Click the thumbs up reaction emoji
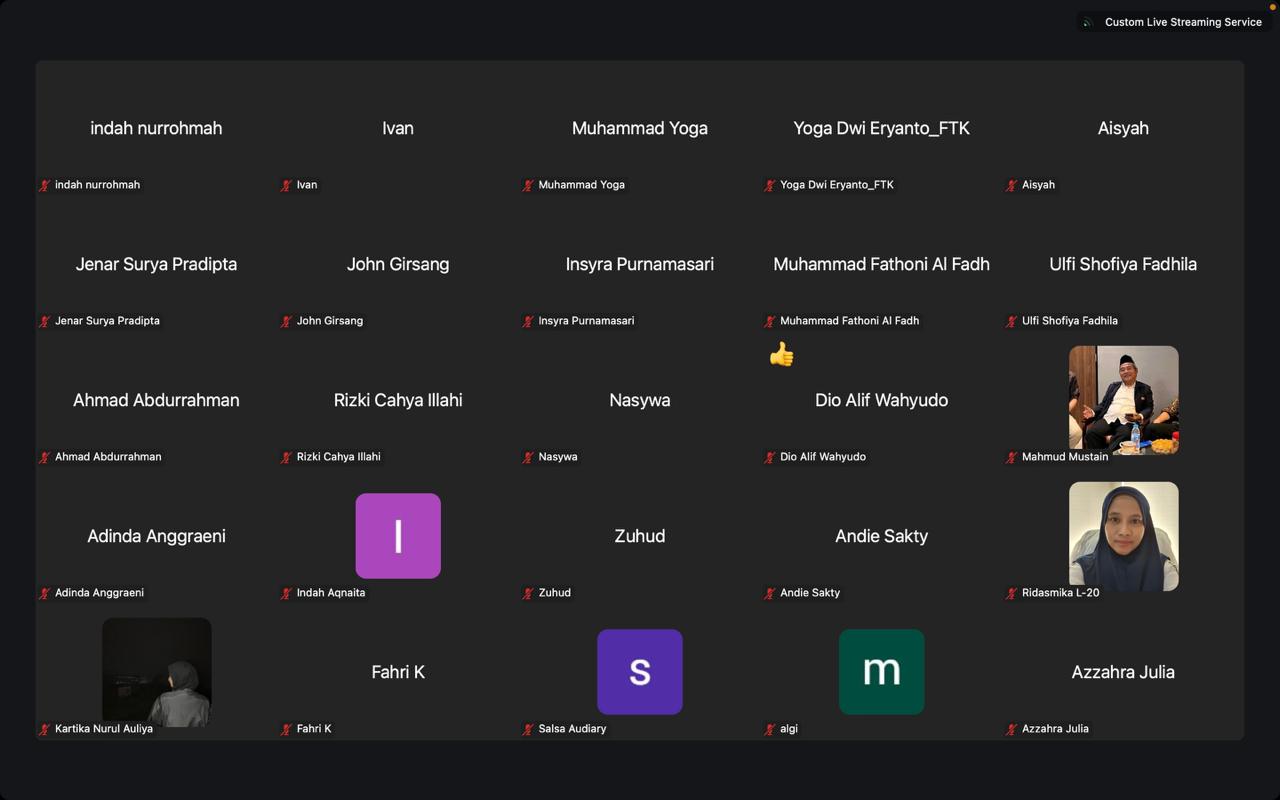Image resolution: width=1280 pixels, height=800 pixels. pyautogui.click(x=781, y=355)
